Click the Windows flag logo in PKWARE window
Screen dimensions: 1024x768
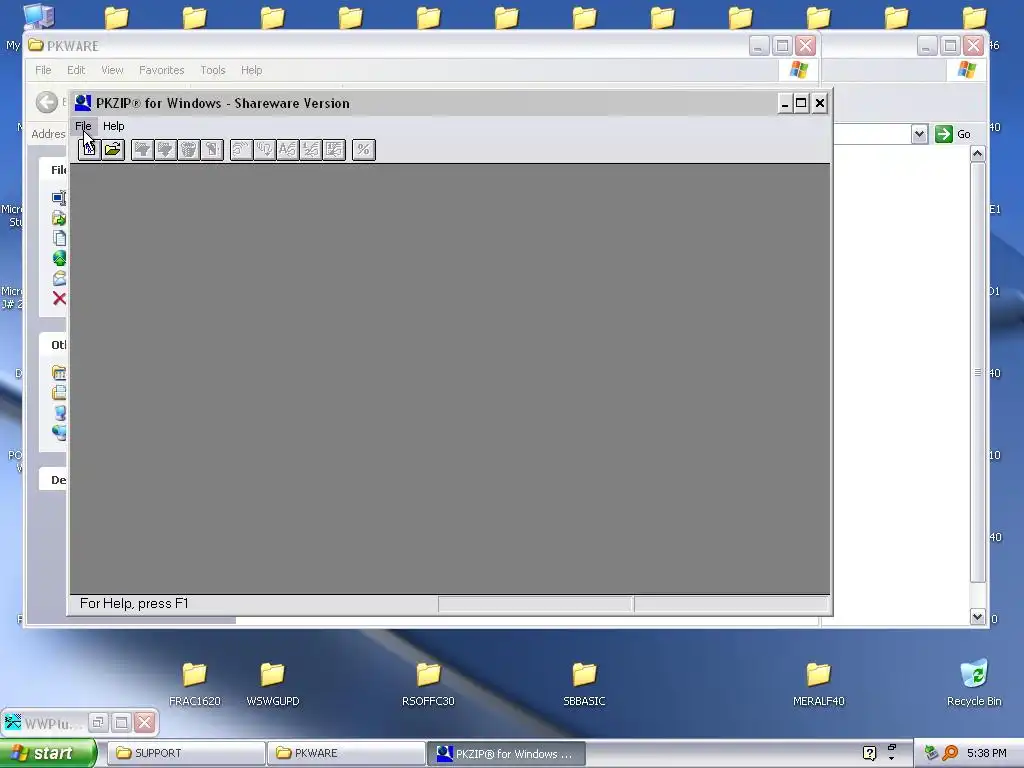pos(799,70)
